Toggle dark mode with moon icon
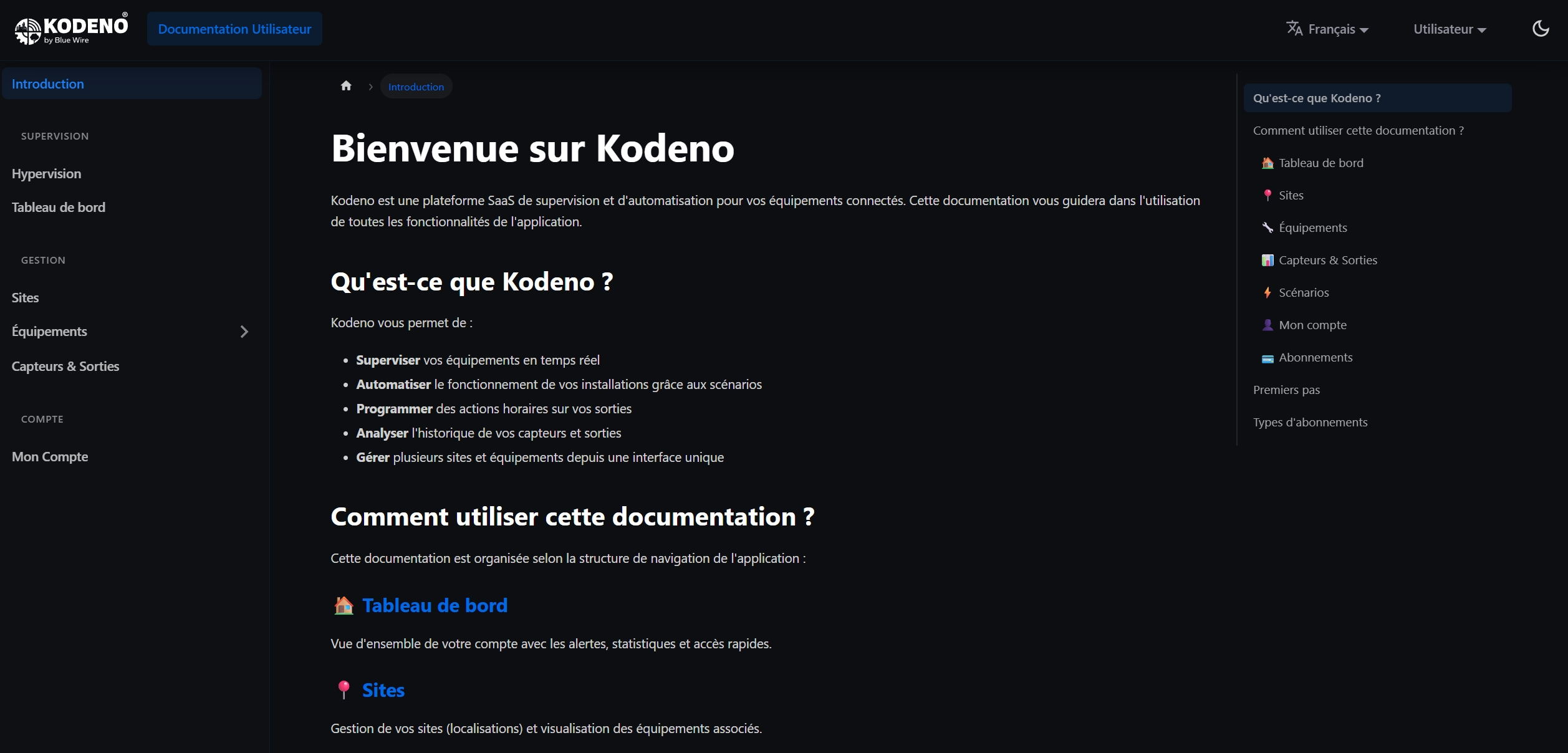This screenshot has width=1568, height=753. click(x=1540, y=29)
